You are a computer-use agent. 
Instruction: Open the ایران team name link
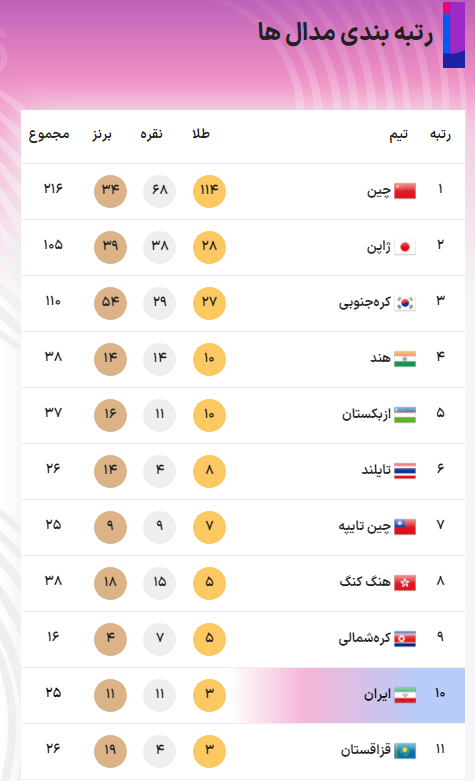(x=377, y=695)
